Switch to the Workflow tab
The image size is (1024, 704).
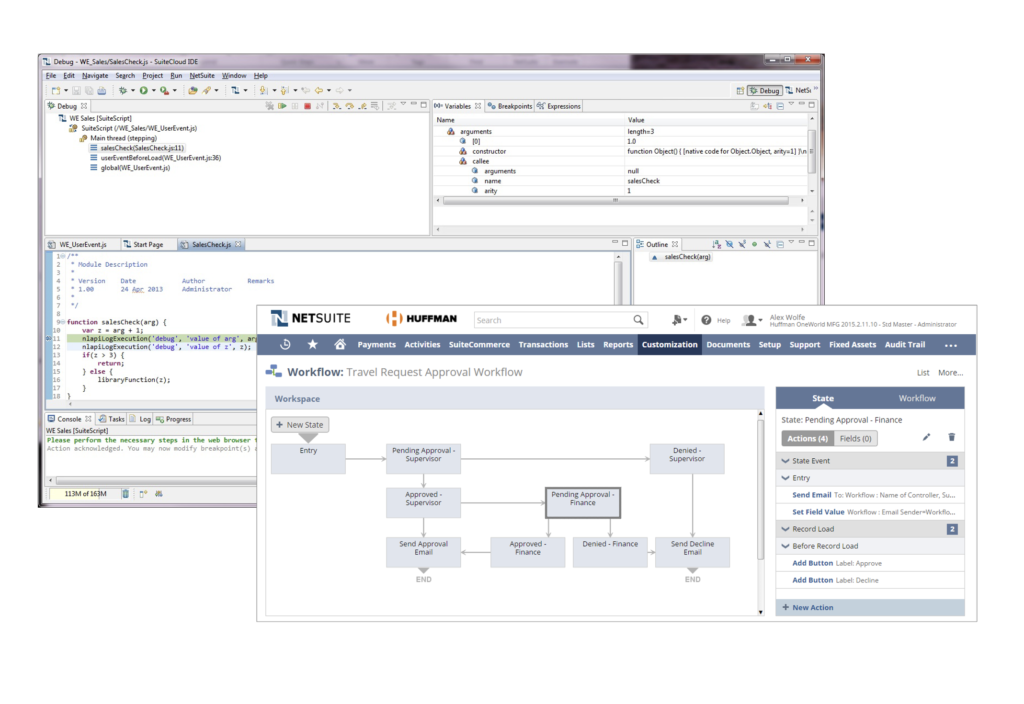(916, 398)
